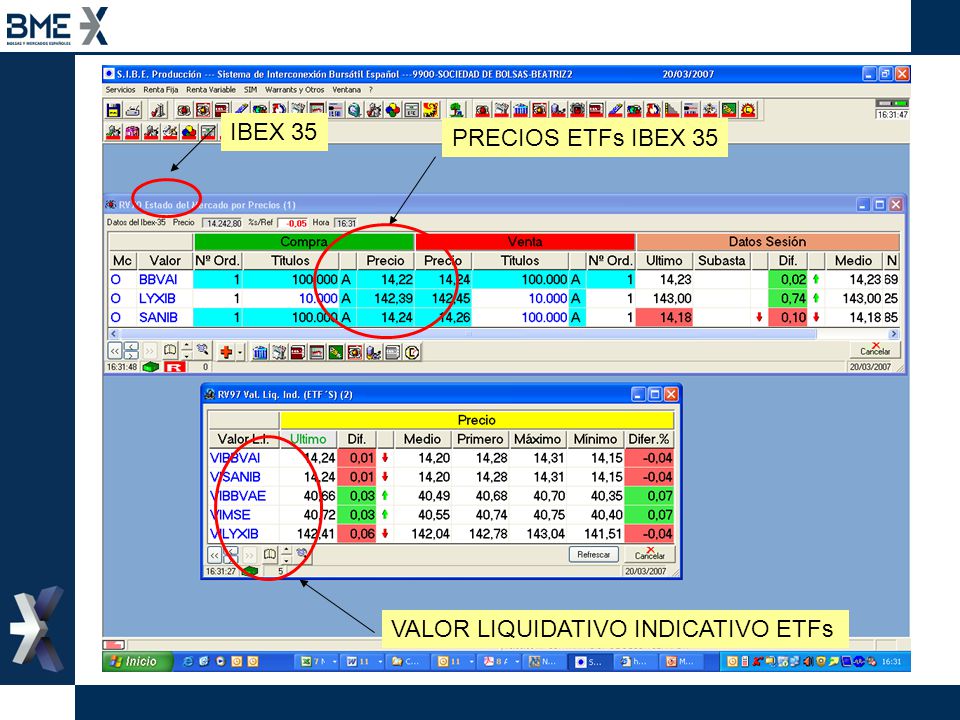The height and width of the screenshot is (720, 960).
Task: Click Cancelar in the price window
Action: [875, 350]
